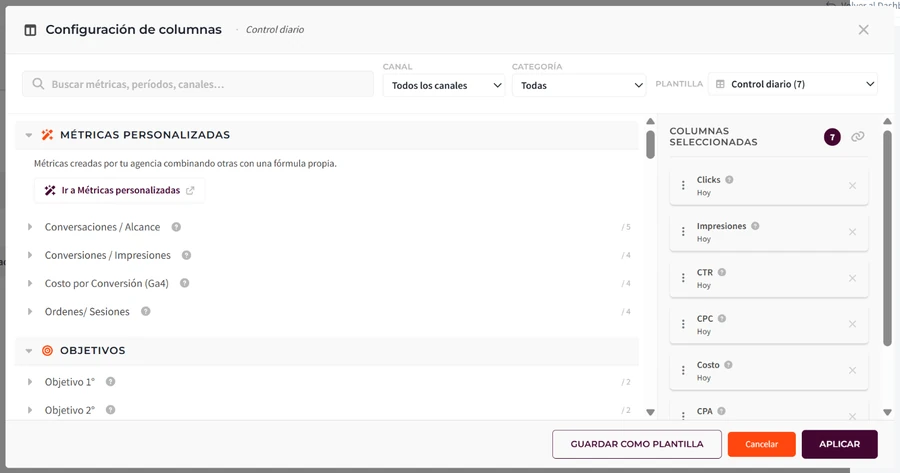The height and width of the screenshot is (473, 900).
Task: Show help for Conversiones / Impresiones
Action: coord(187,255)
